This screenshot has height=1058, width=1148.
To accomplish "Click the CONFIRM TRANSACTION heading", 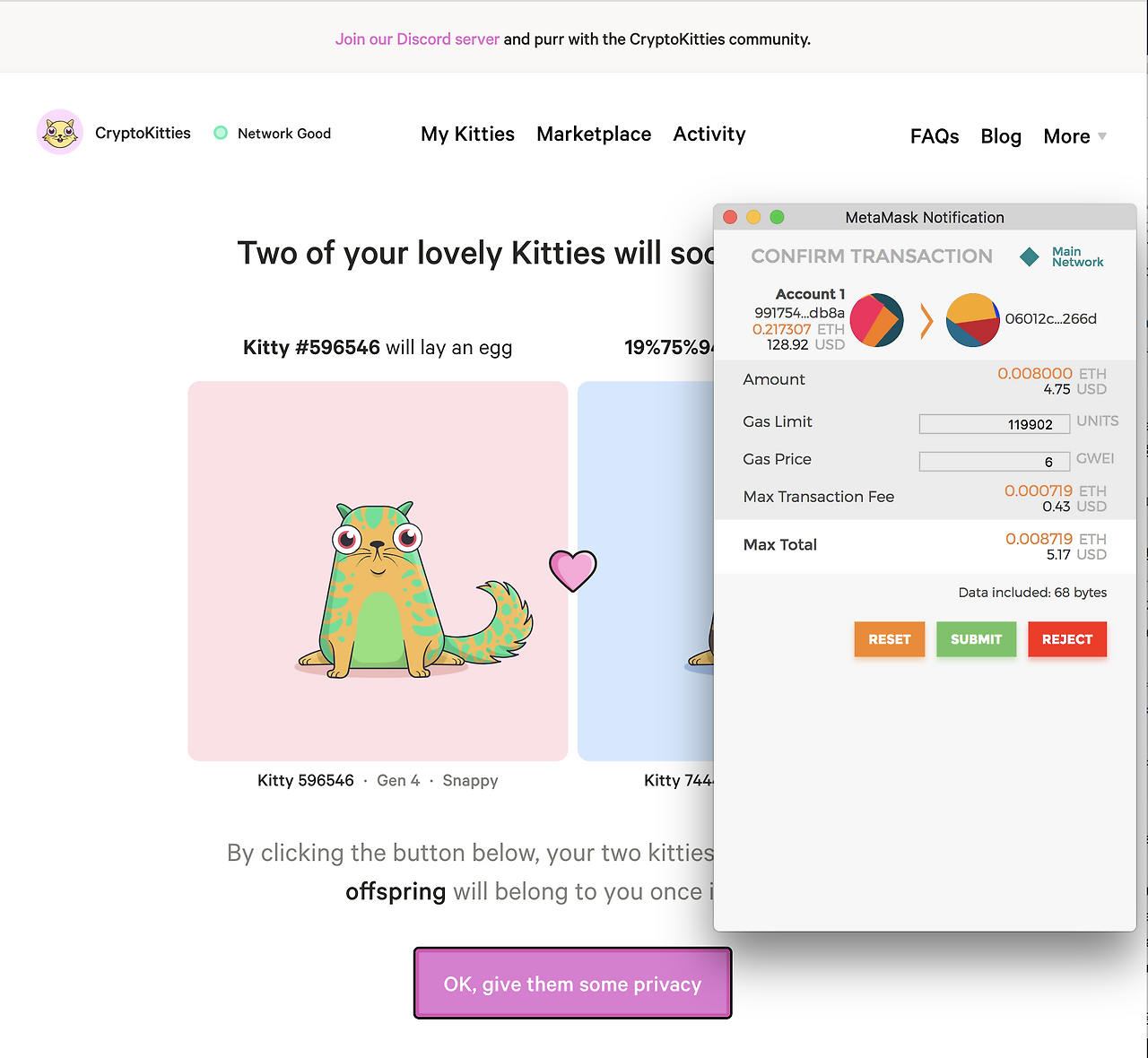I will 872,256.
